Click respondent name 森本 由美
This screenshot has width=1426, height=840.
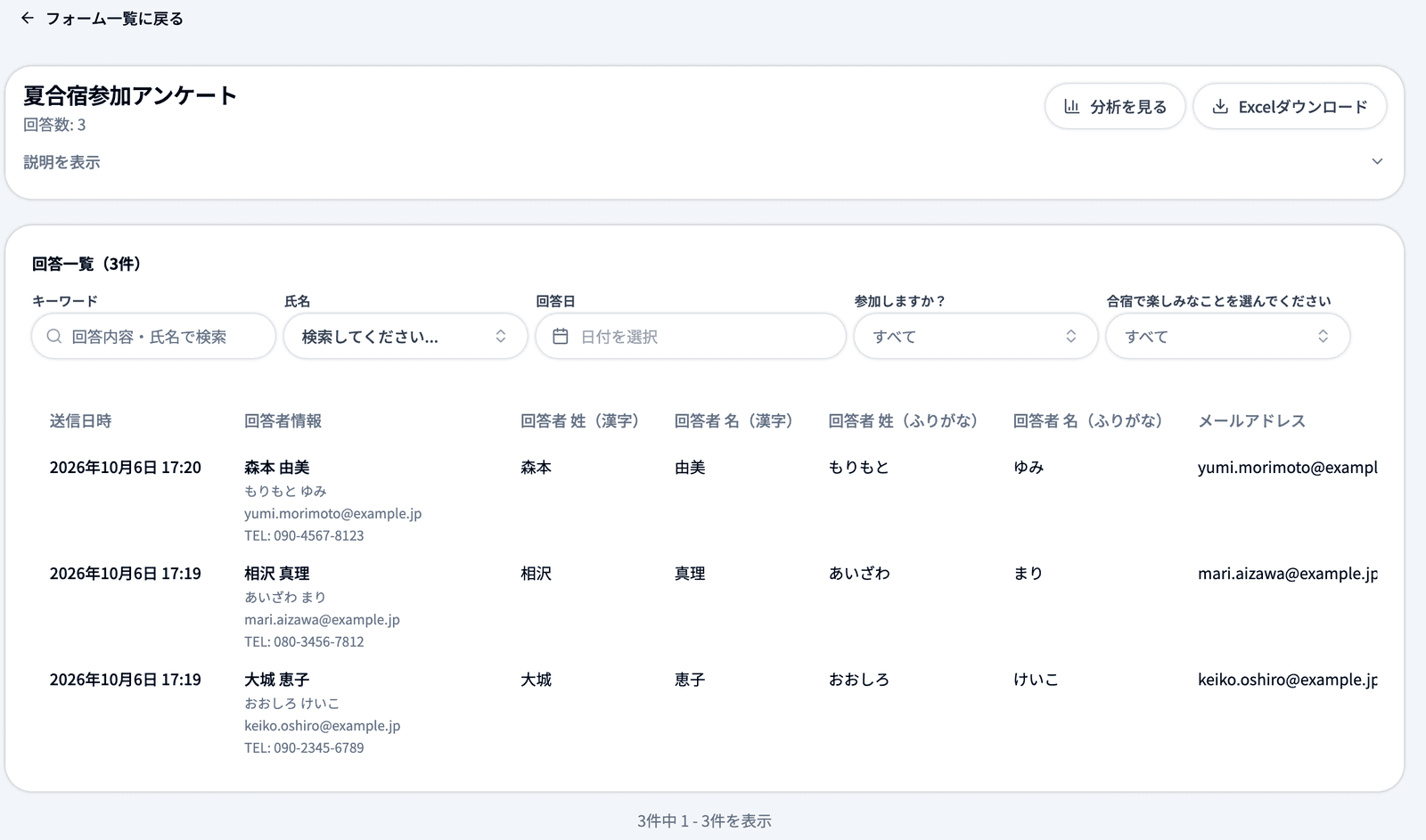[277, 467]
